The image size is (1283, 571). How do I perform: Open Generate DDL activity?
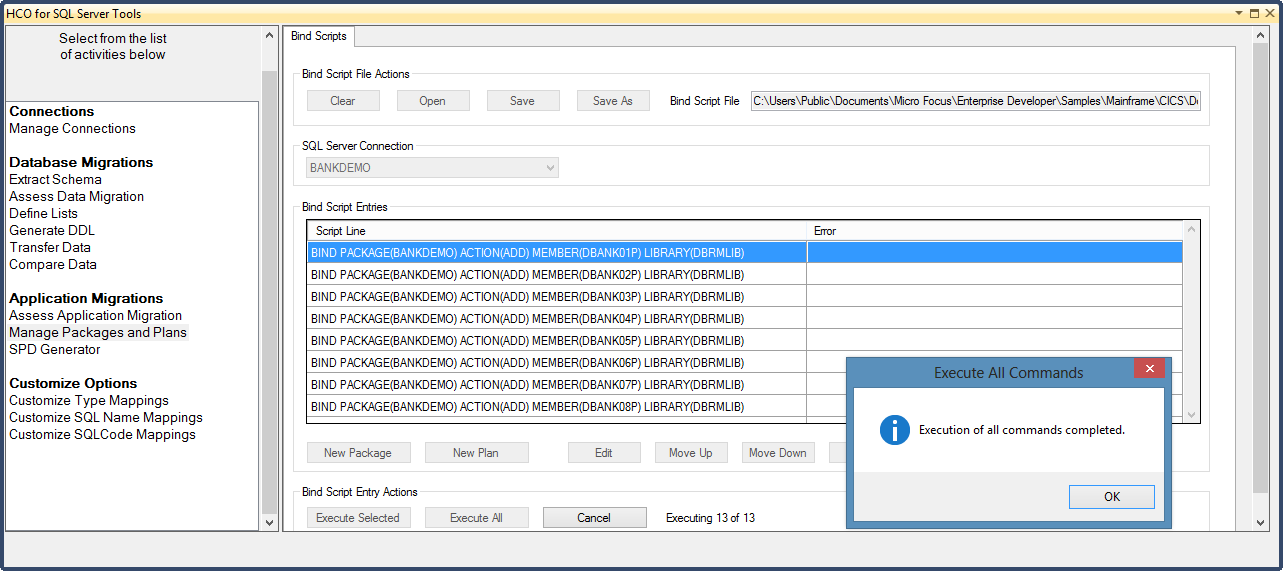52,231
